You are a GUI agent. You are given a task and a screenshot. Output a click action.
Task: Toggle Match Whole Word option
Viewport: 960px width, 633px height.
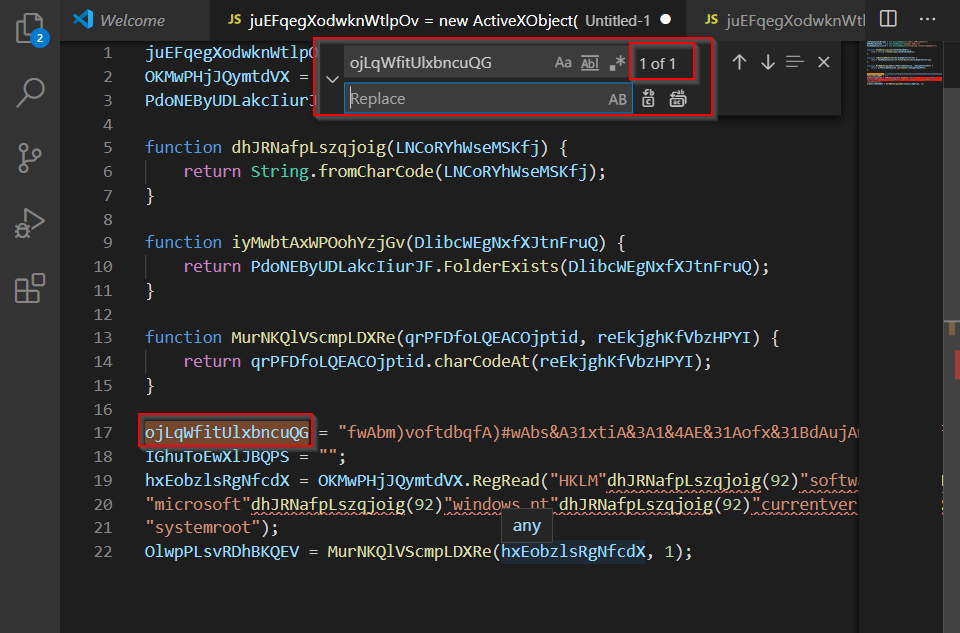(590, 62)
